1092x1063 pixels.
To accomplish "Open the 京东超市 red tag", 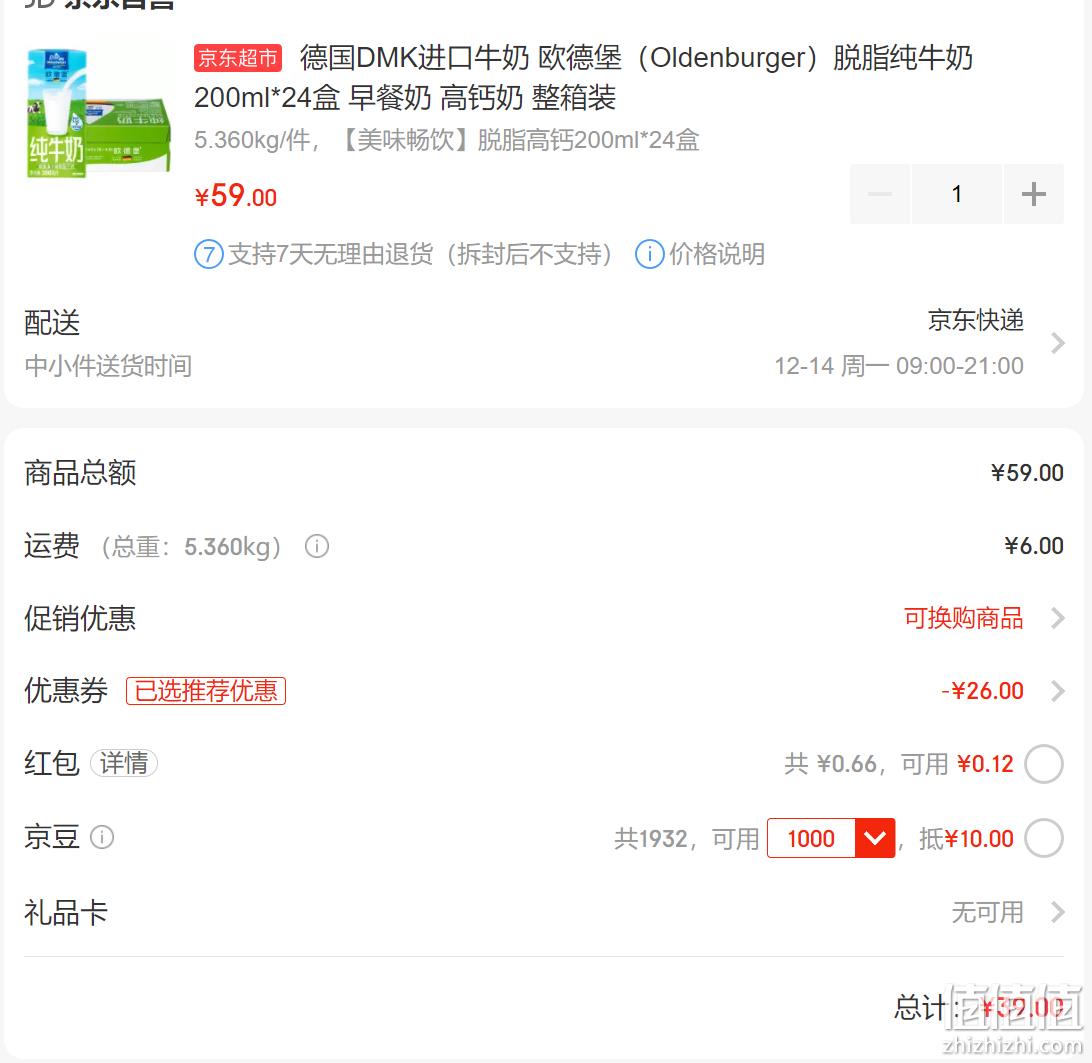I will [237, 58].
